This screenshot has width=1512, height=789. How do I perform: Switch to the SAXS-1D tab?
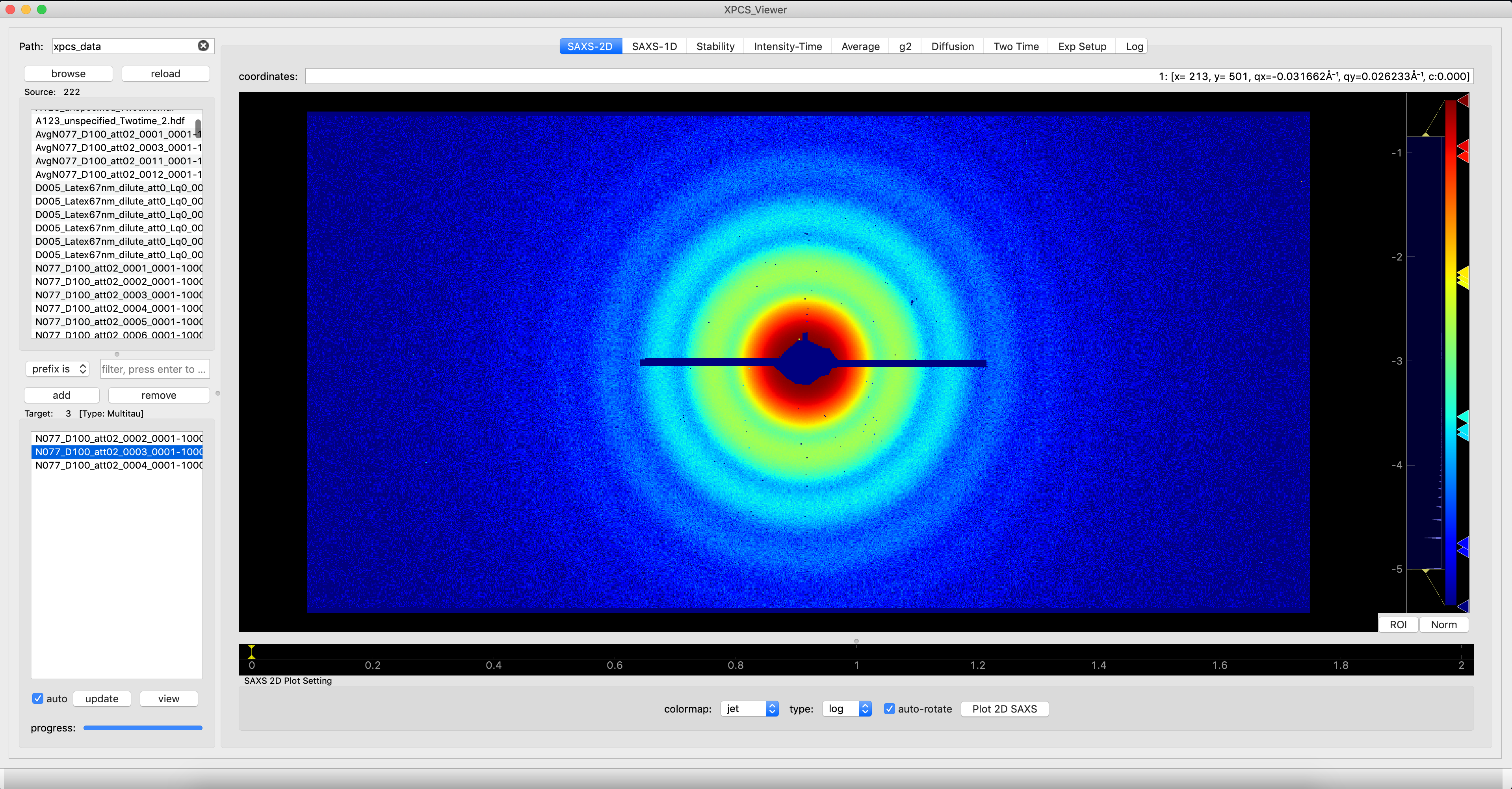(654, 47)
